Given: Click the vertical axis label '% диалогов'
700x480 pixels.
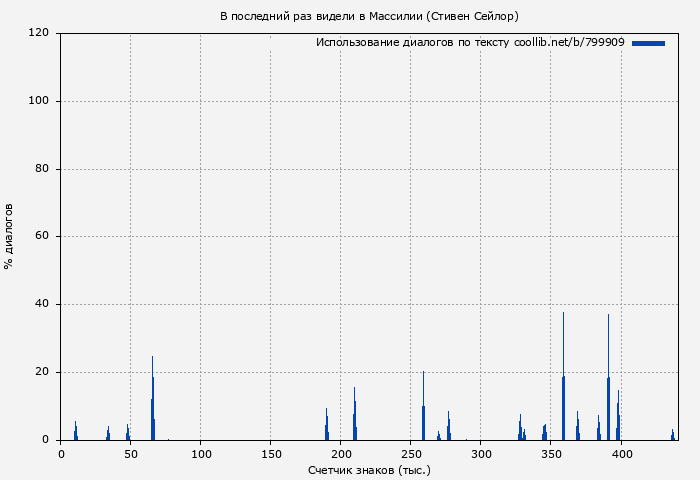Looking at the screenshot, I should click(x=10, y=236).
